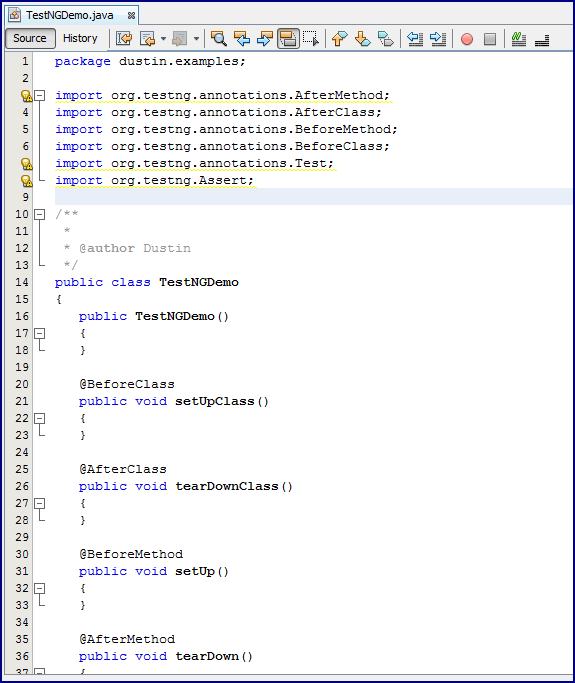Image resolution: width=575 pixels, height=683 pixels.
Task: Click 'public void setUp()' line
Action: point(154,571)
